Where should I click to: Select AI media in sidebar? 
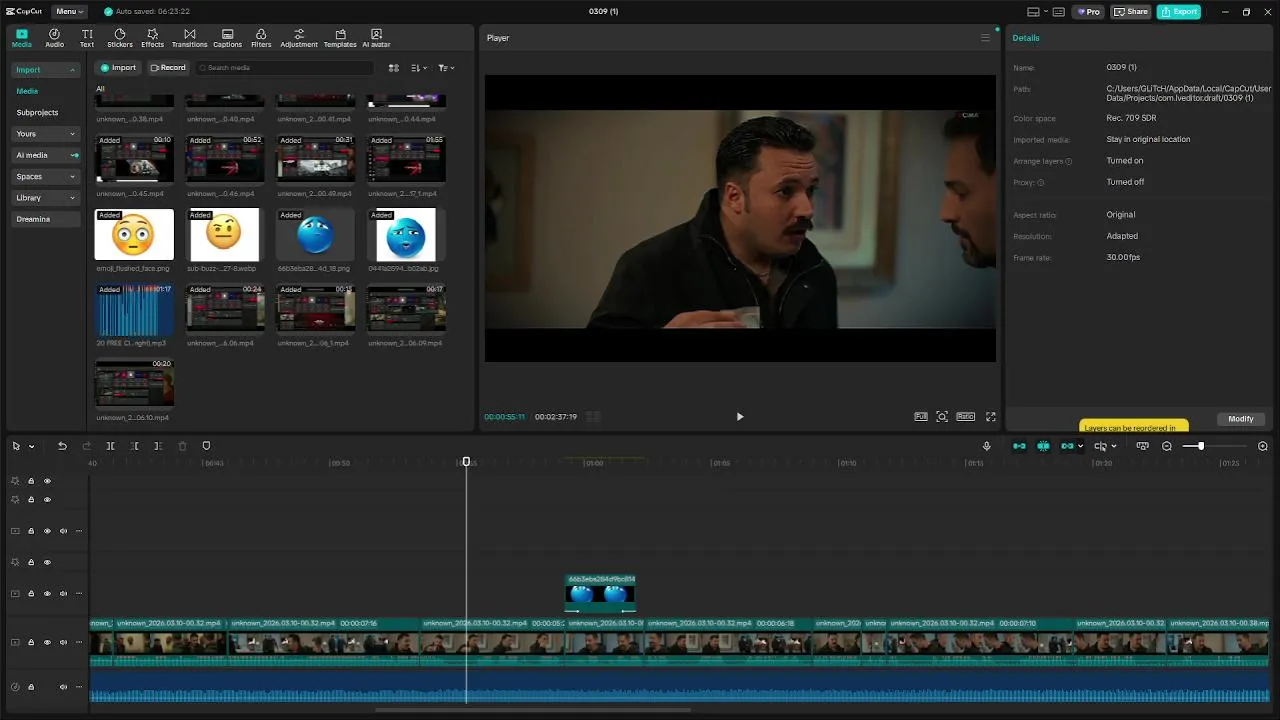(x=45, y=155)
